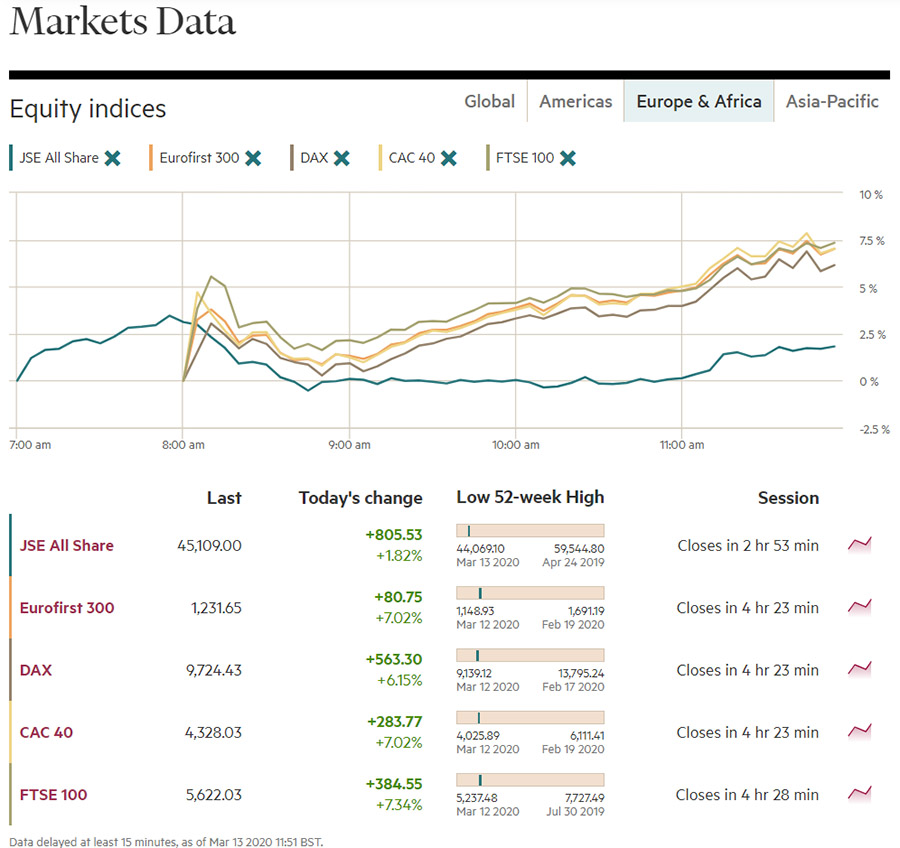900x848 pixels.
Task: Remove FTSE 100 series with its X icon
Action: pos(568,158)
